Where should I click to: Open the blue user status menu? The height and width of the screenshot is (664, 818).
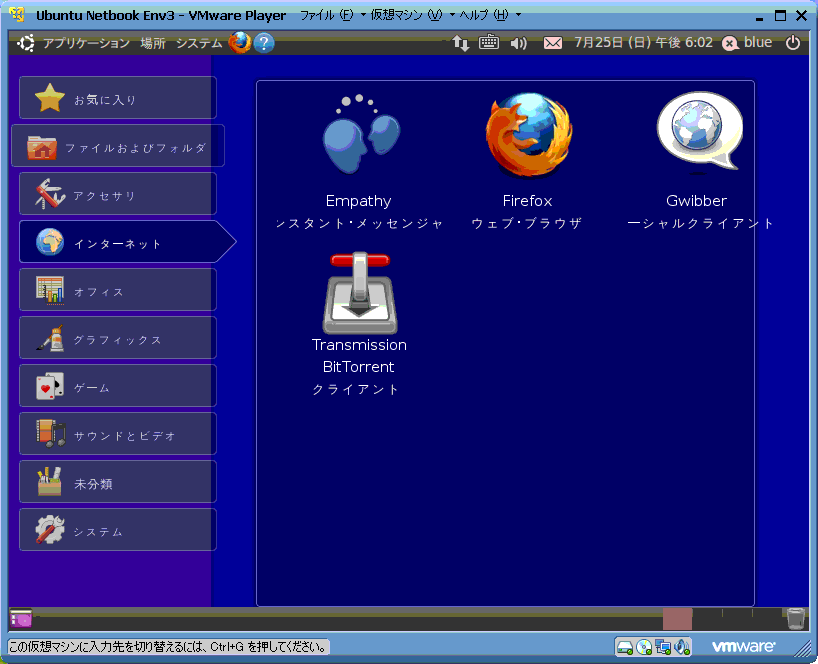[747, 42]
